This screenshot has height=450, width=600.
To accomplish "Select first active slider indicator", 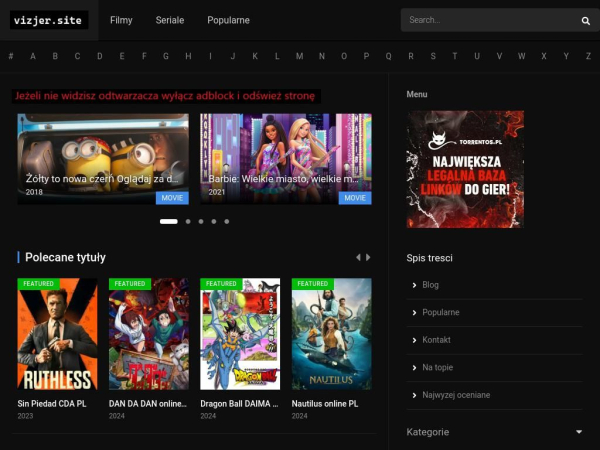I will point(169,222).
